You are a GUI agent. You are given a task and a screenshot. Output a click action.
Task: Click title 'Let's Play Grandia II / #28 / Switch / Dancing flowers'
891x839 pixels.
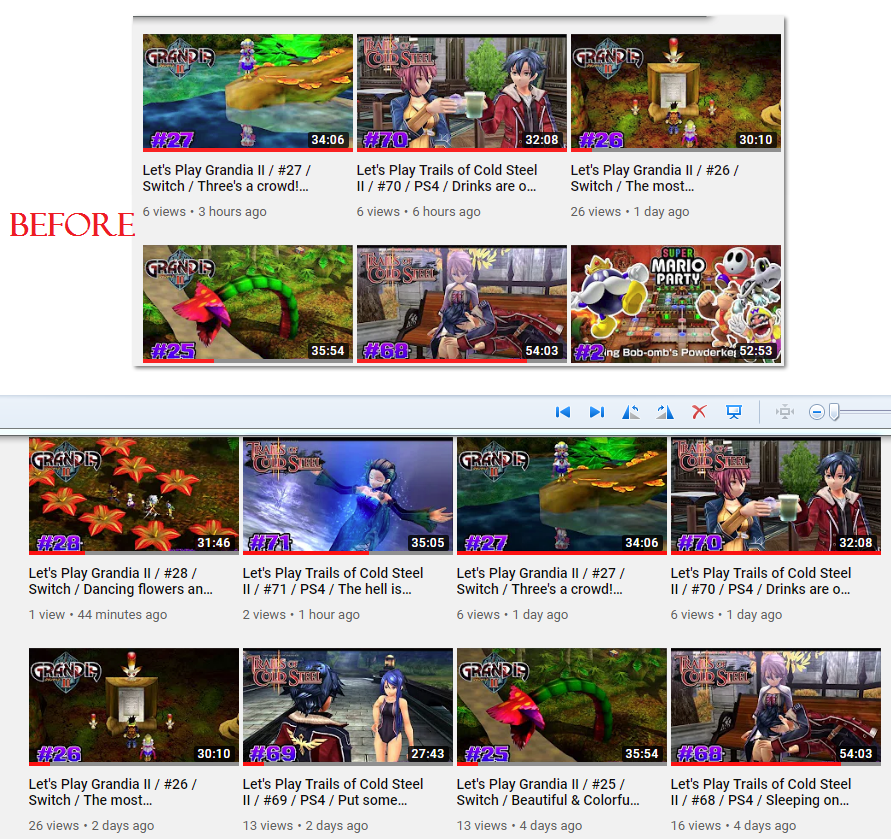[x=120, y=581]
